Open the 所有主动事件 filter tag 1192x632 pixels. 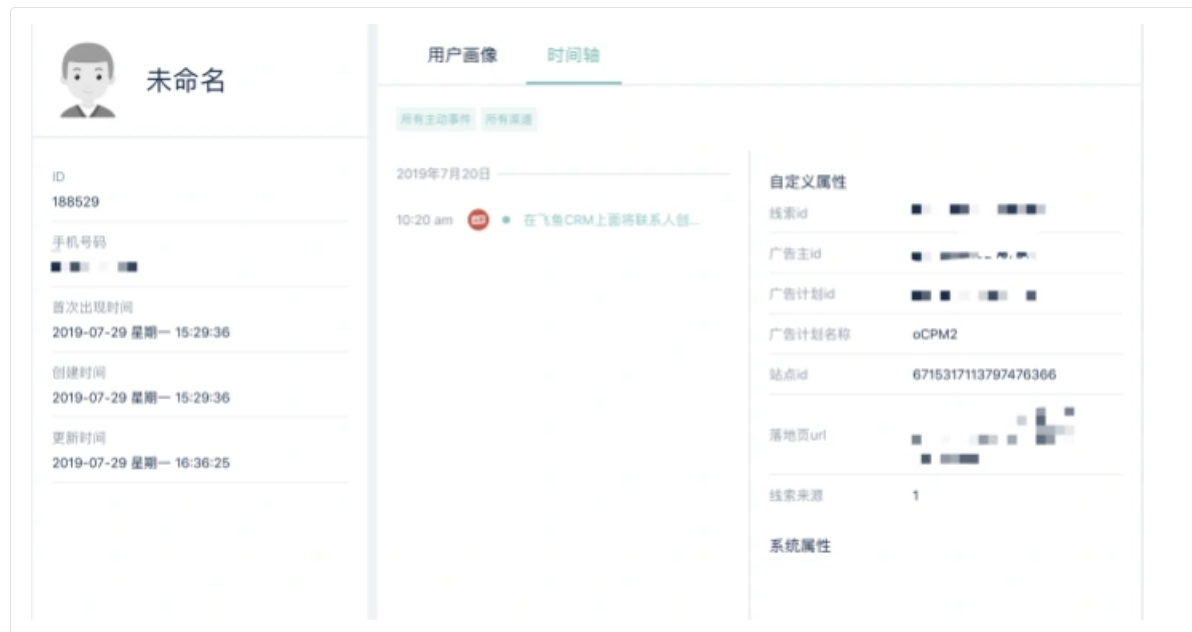436,119
